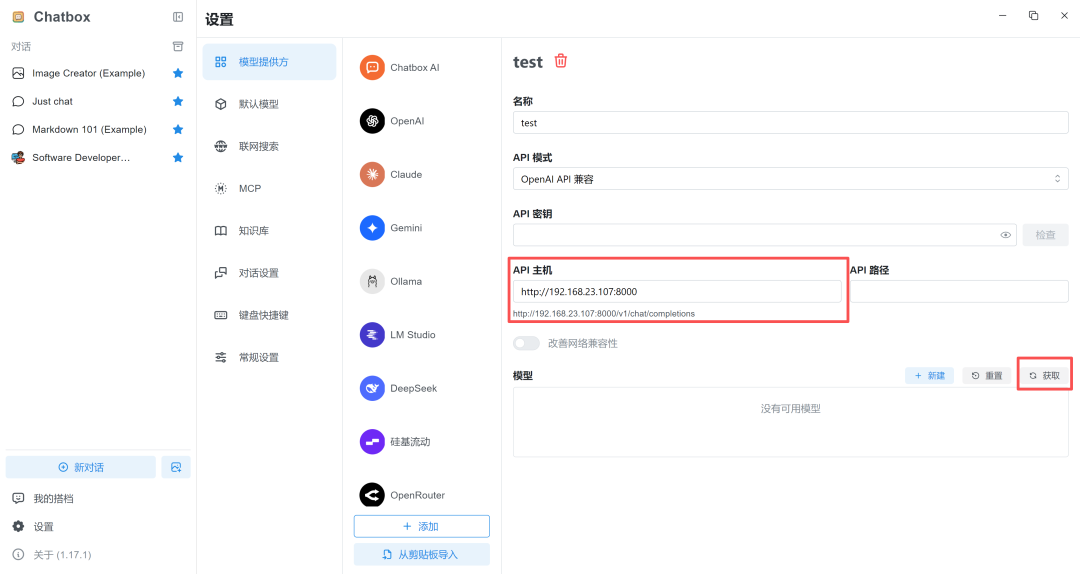Open Image Creator (Example) conversation
Screen dimensions: 1080x574
[x=88, y=73]
